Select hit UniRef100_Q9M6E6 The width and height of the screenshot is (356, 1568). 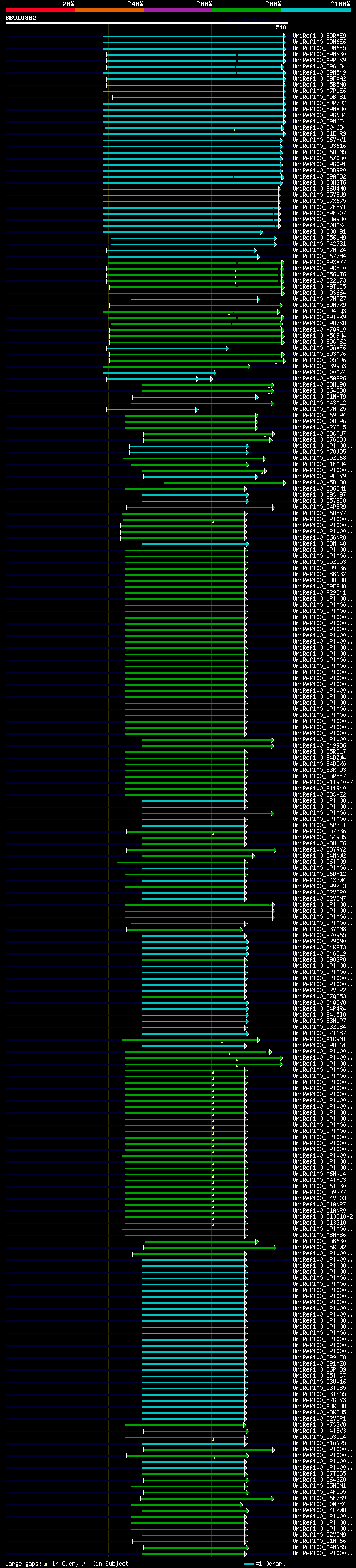pyautogui.click(x=319, y=42)
